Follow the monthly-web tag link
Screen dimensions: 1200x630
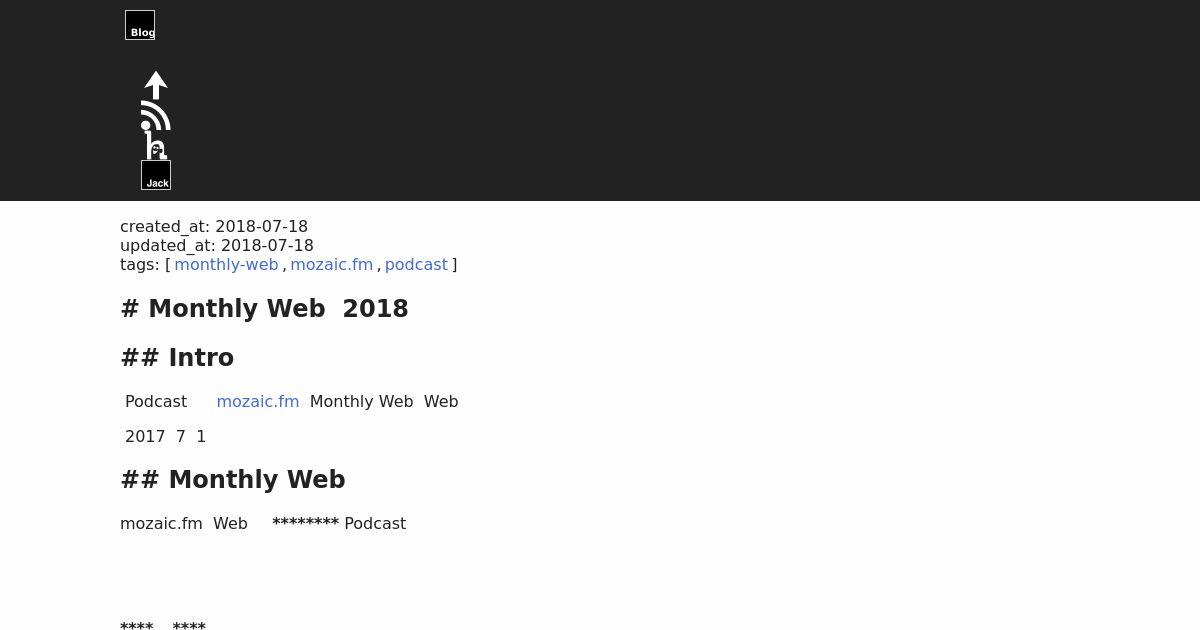(x=226, y=264)
